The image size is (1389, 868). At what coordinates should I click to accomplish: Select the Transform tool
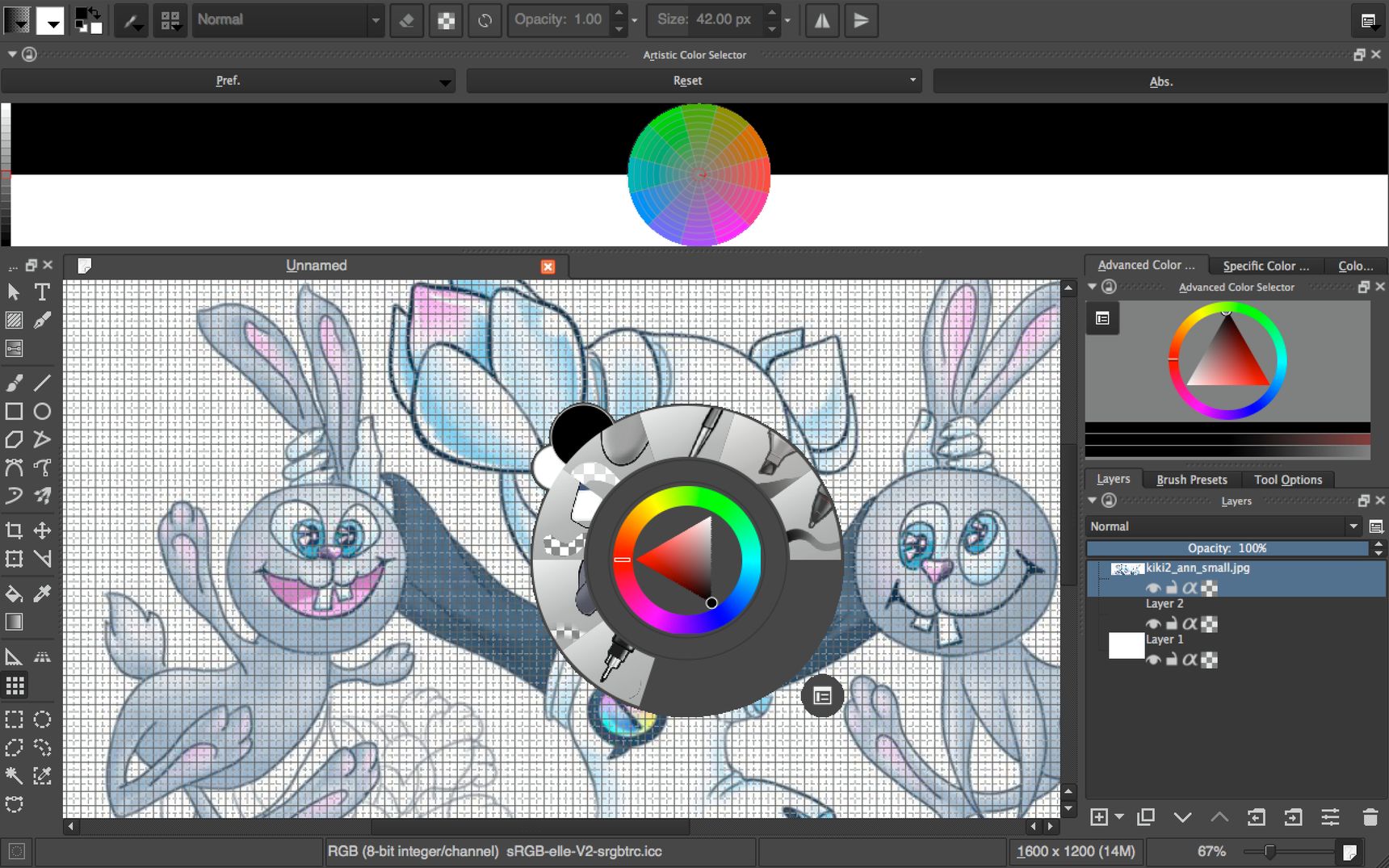[x=14, y=559]
